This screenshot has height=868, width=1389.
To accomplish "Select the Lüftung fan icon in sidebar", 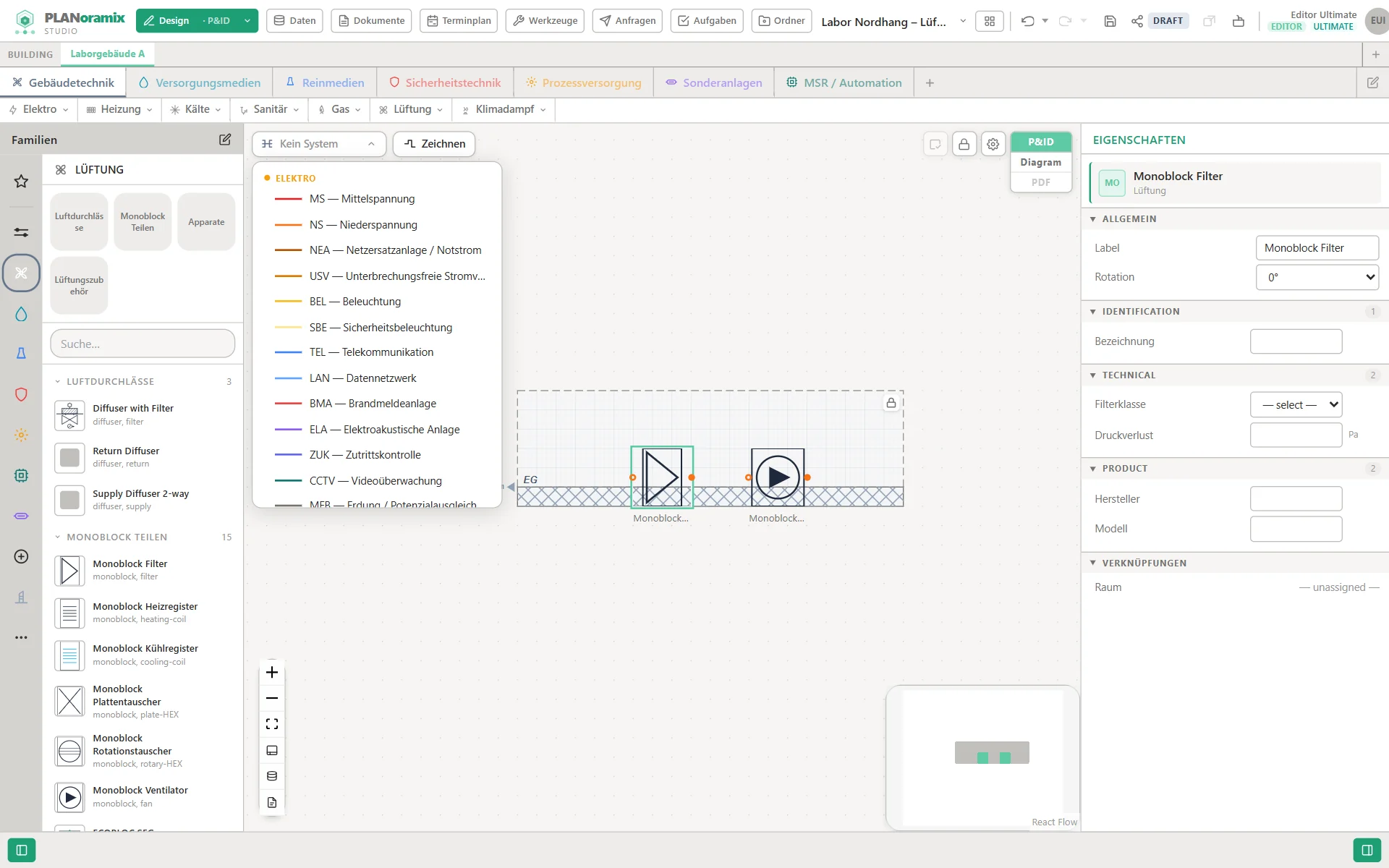I will (21, 273).
